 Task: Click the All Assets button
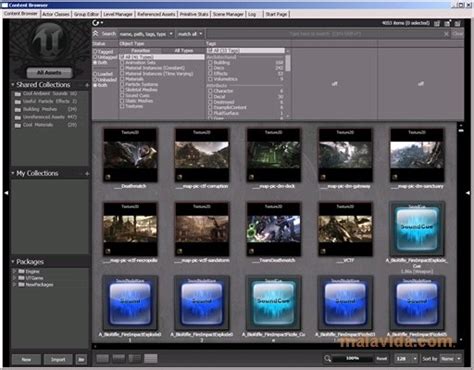click(49, 72)
